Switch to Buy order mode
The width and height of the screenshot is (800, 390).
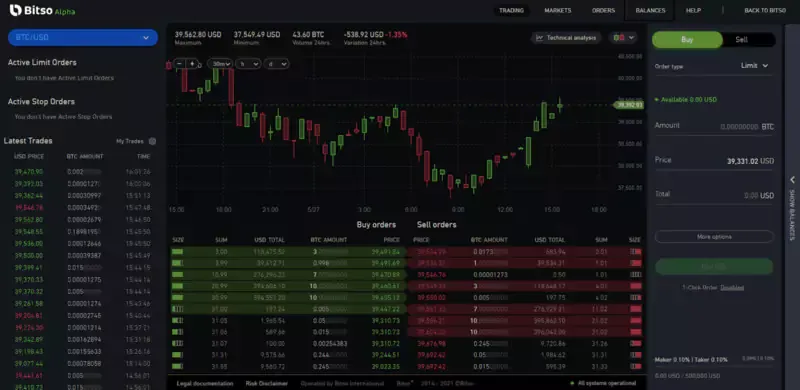point(687,40)
